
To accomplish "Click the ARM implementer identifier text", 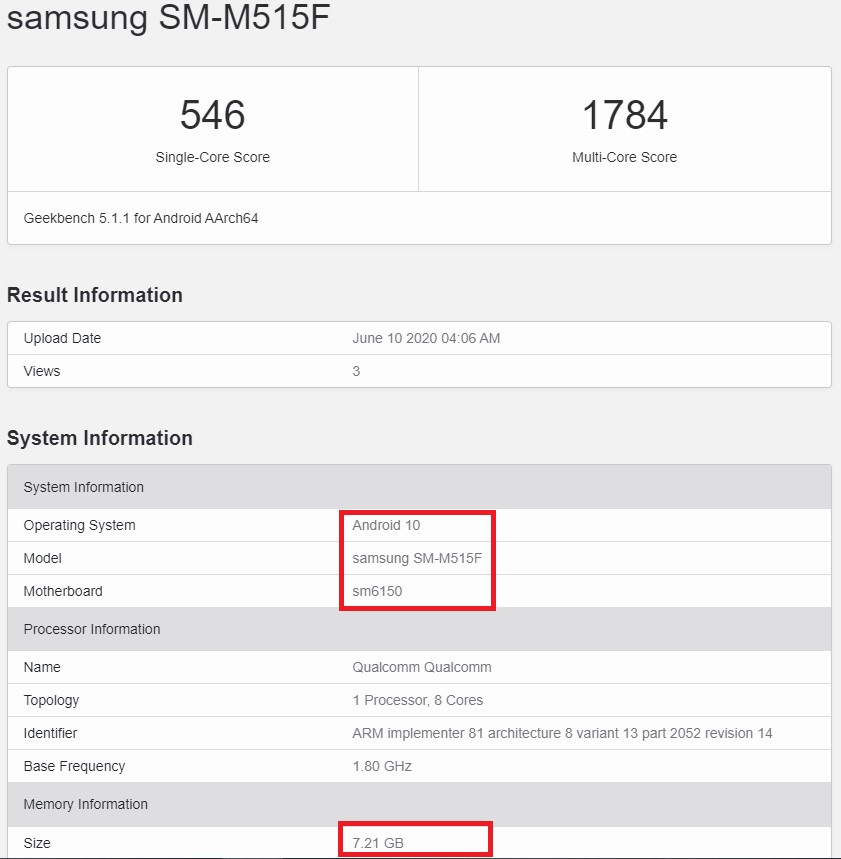I will click(562, 733).
